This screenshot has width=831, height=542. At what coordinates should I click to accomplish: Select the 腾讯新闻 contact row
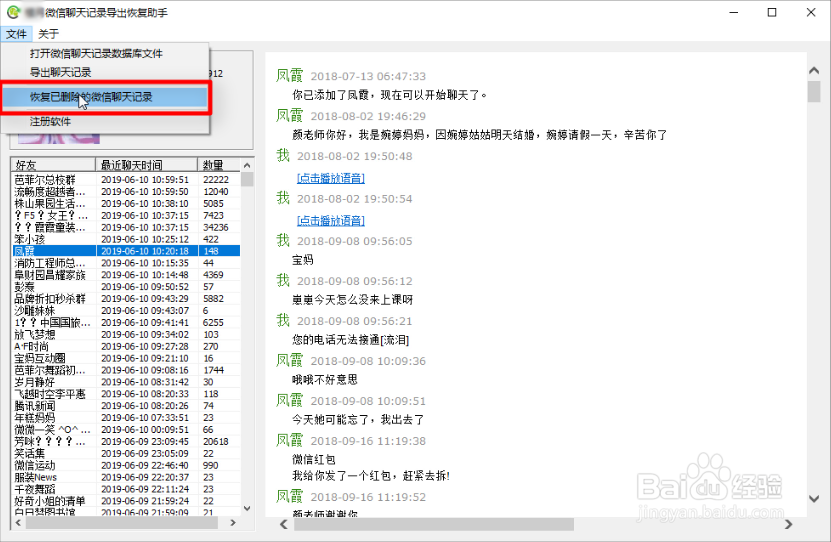126,406
